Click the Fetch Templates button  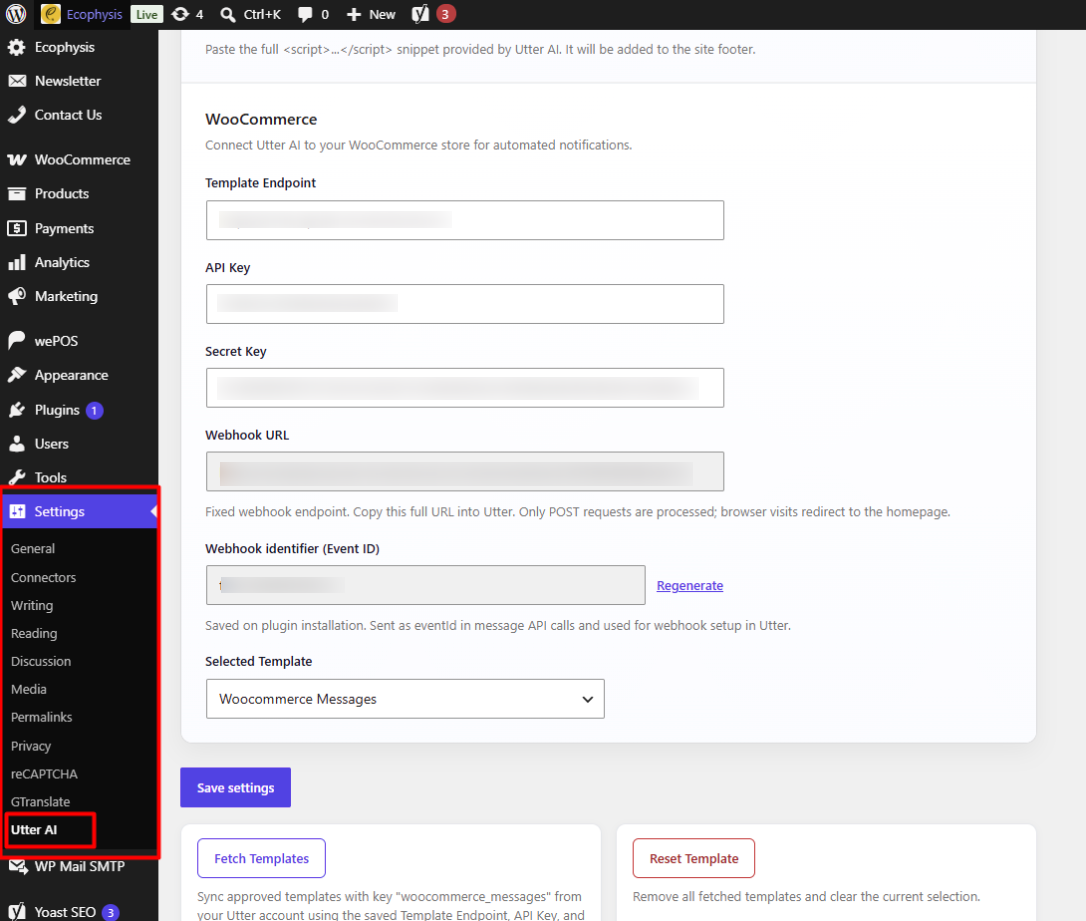point(261,859)
